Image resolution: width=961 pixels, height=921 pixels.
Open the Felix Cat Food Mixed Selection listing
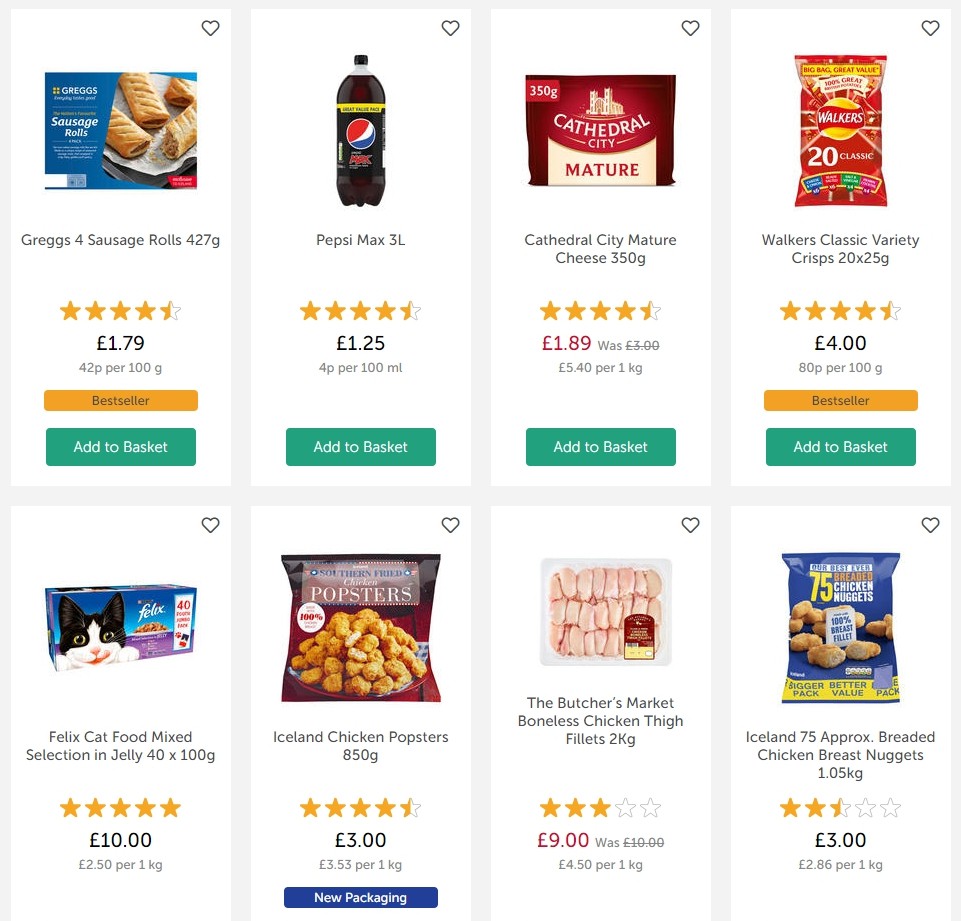point(120,746)
